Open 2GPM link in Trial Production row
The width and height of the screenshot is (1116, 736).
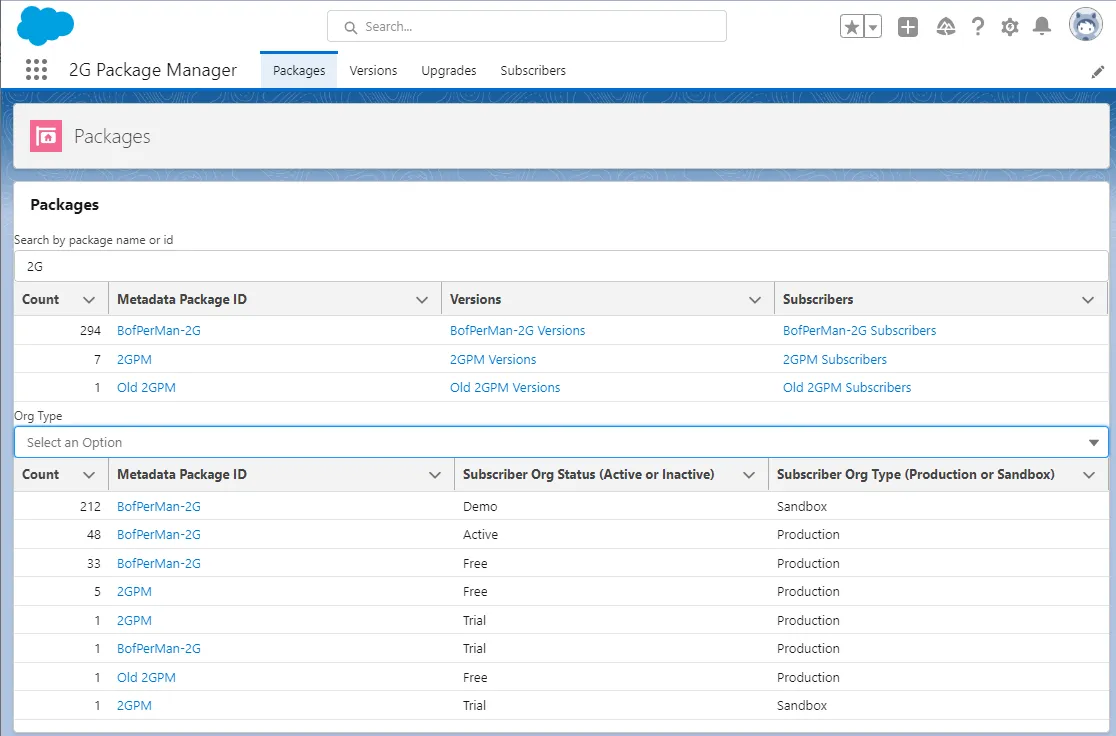pyautogui.click(x=134, y=620)
